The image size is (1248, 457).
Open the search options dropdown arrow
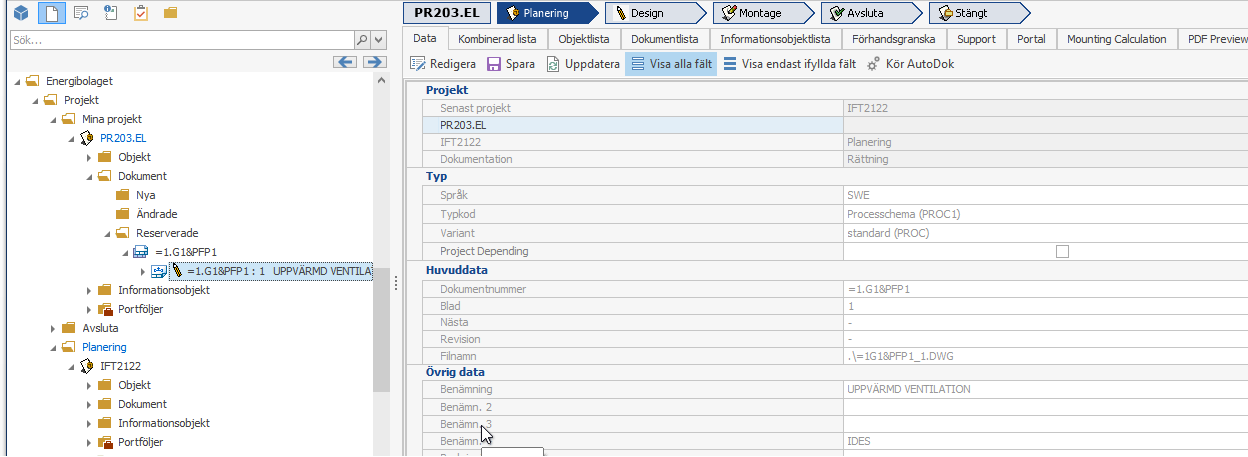point(378,40)
